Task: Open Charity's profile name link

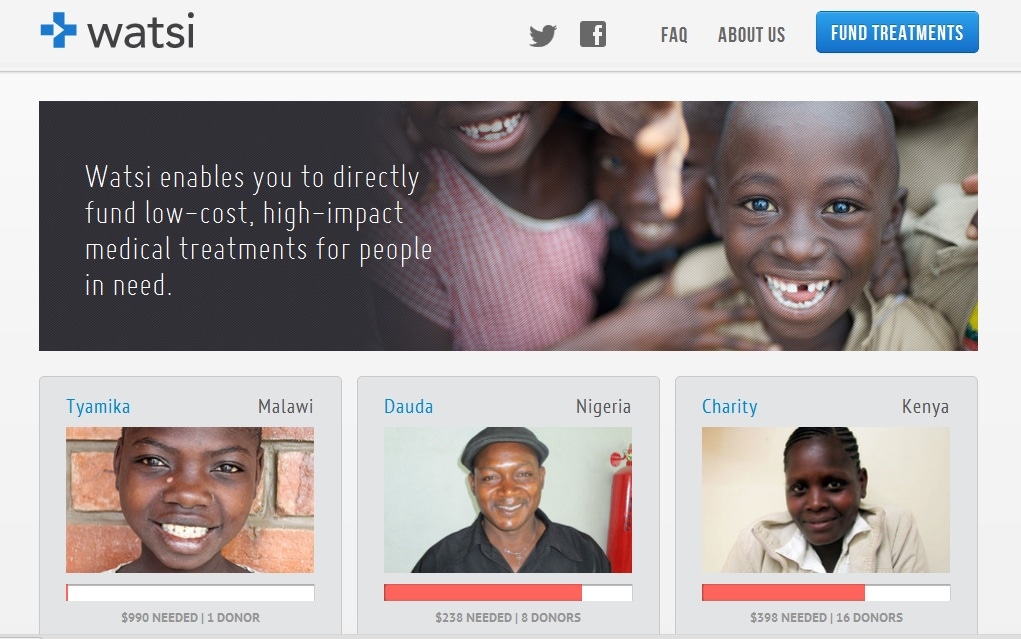Action: click(730, 407)
